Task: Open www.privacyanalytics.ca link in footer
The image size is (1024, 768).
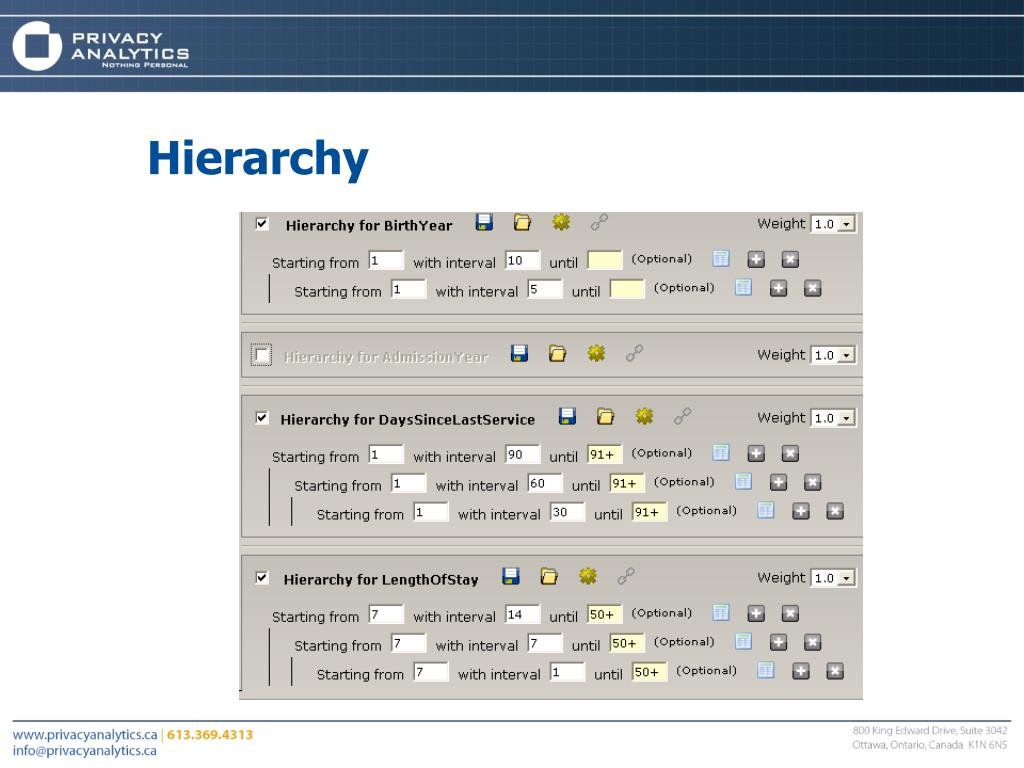Action: coord(85,734)
